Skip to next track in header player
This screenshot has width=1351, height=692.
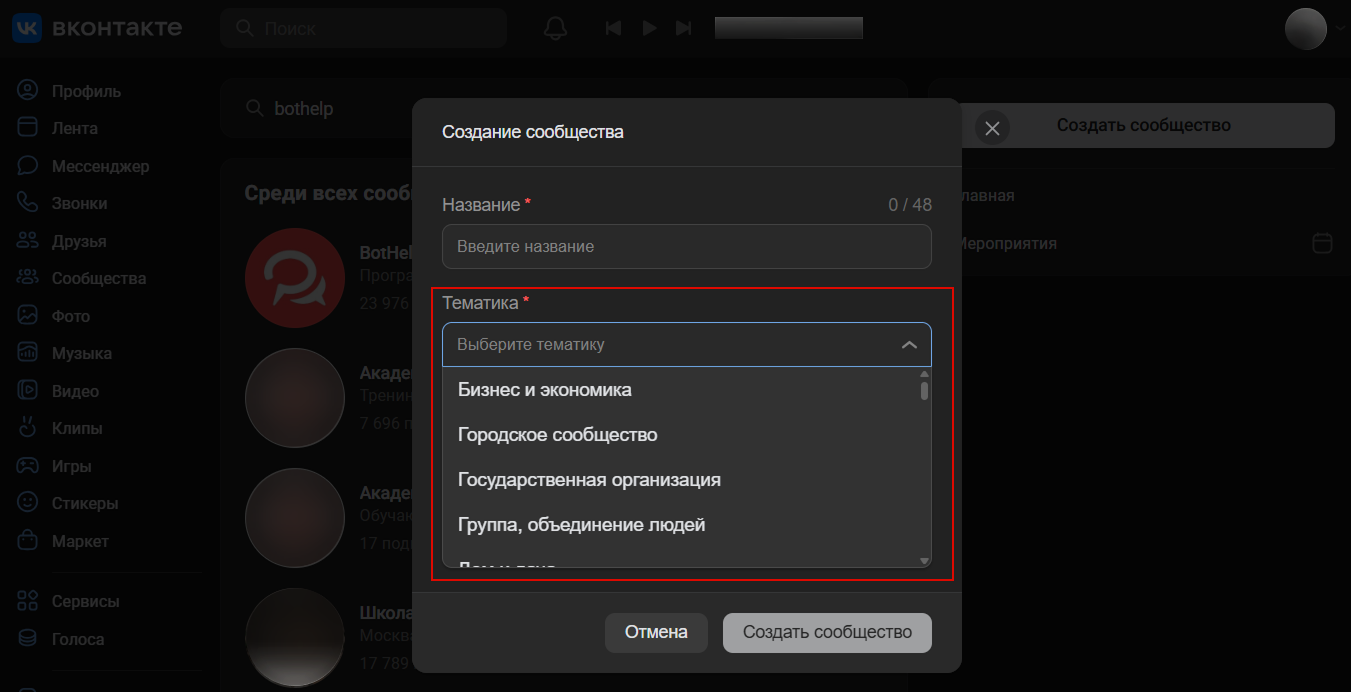point(684,28)
